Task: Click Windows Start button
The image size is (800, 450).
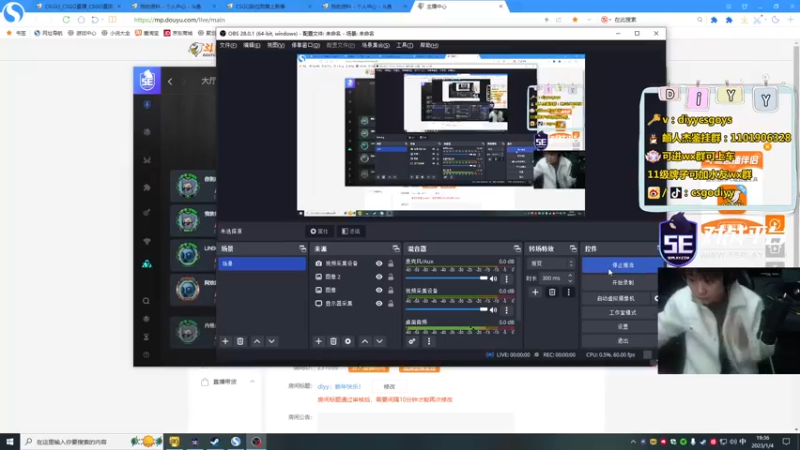Action: pyautogui.click(x=10, y=441)
